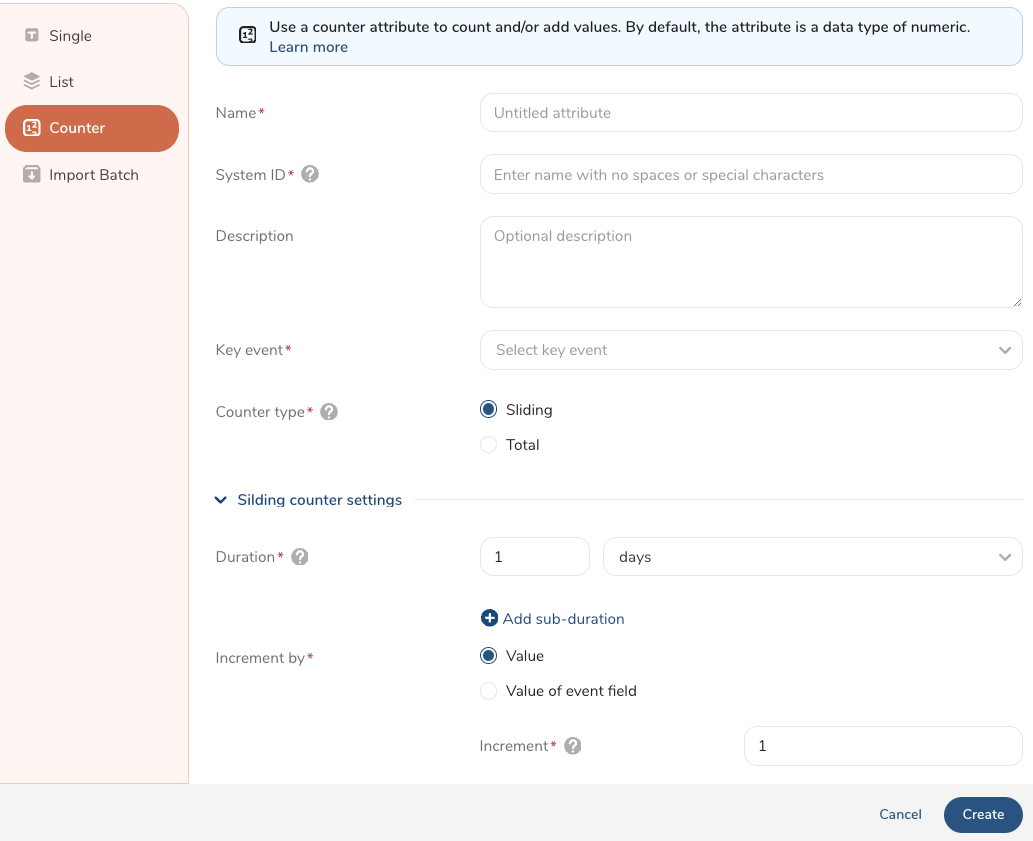Click Cancel to discard the attribute

(900, 814)
